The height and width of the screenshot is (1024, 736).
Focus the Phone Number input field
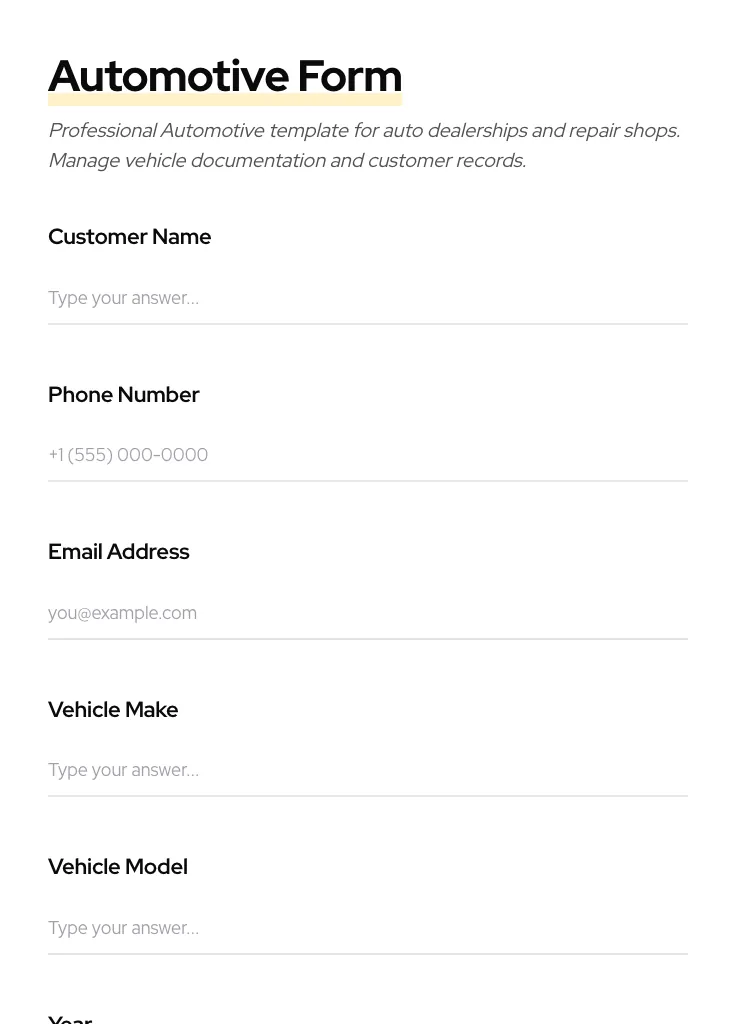click(x=367, y=455)
